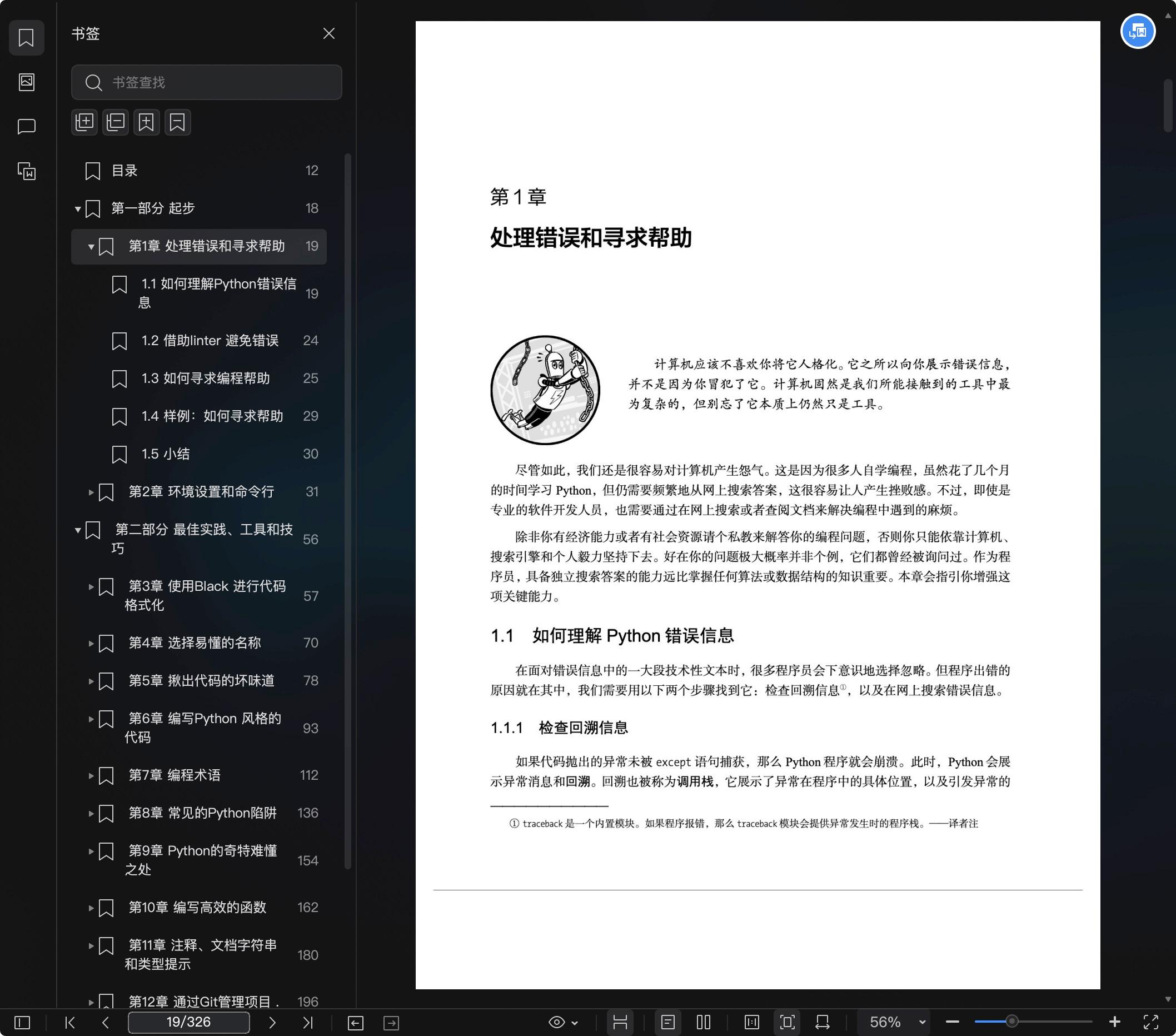Expand 第10章 编写高效的函数

pos(91,908)
